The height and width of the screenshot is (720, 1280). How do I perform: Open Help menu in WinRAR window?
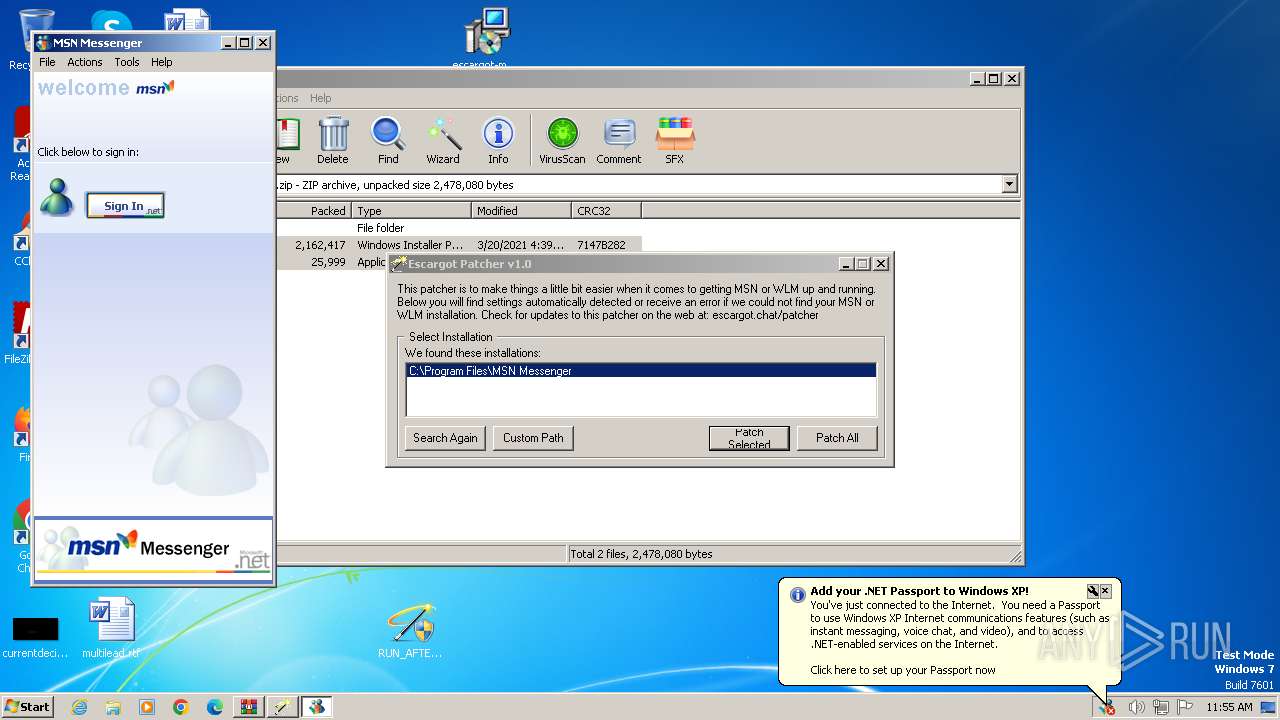coord(320,98)
